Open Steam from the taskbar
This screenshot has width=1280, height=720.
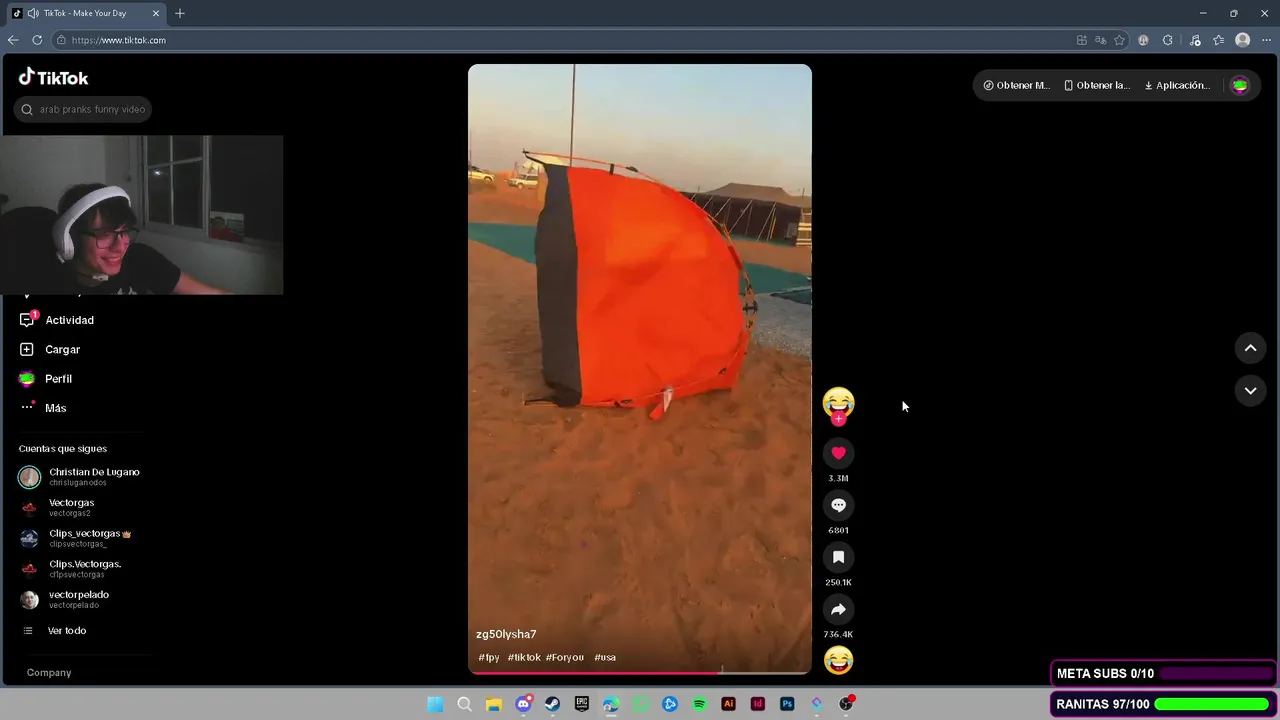click(x=552, y=704)
